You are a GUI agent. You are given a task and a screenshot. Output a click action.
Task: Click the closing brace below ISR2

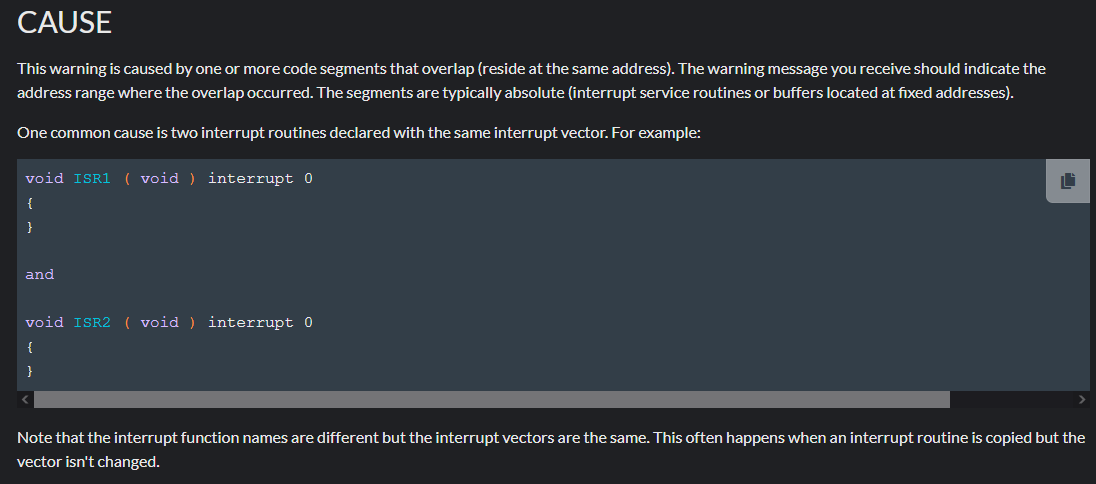(30, 370)
